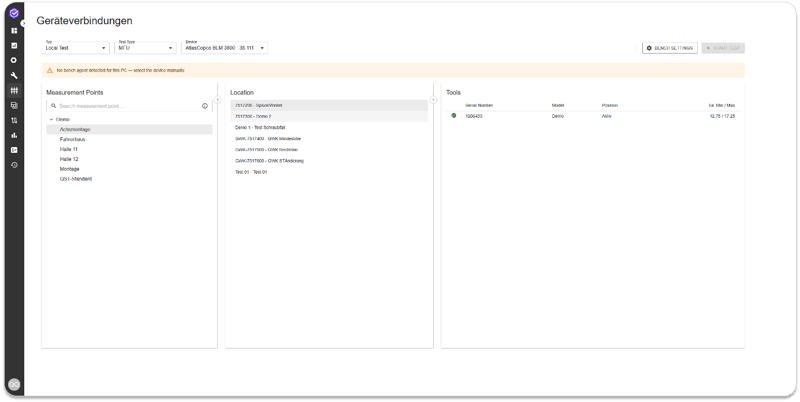
Task: Open the dashboard tiles icon in sidebar
Action: 14,31
